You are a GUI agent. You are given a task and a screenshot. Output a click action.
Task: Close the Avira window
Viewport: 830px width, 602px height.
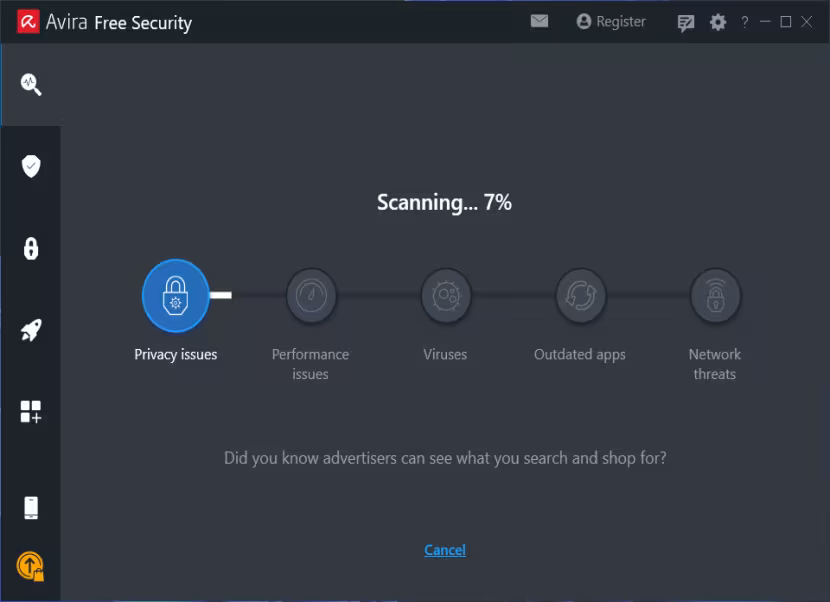click(806, 22)
